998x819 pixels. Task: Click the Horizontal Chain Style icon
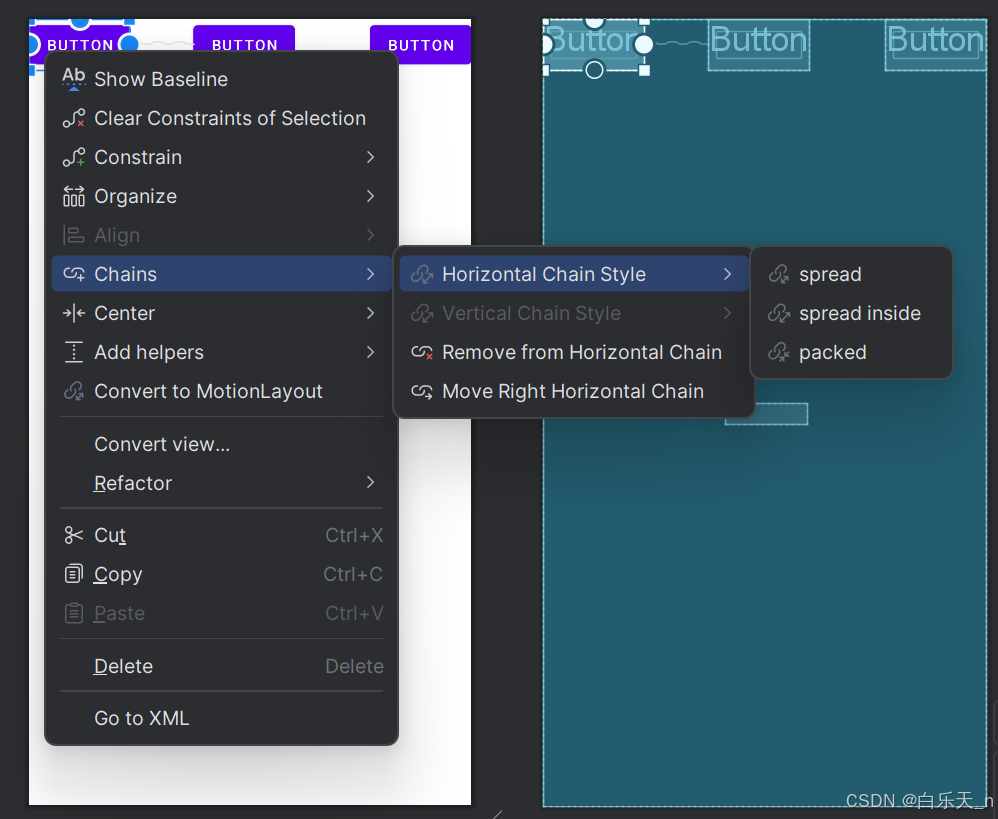[x=422, y=274]
